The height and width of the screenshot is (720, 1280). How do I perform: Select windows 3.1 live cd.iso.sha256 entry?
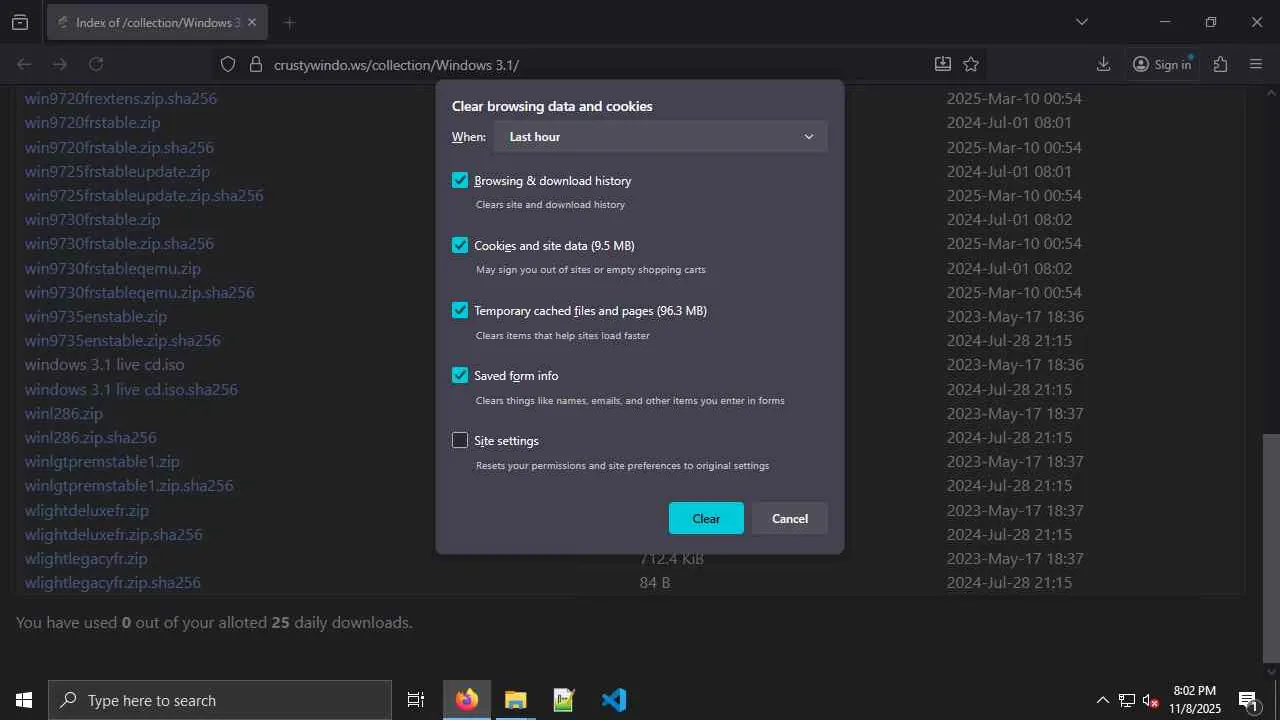coord(132,390)
